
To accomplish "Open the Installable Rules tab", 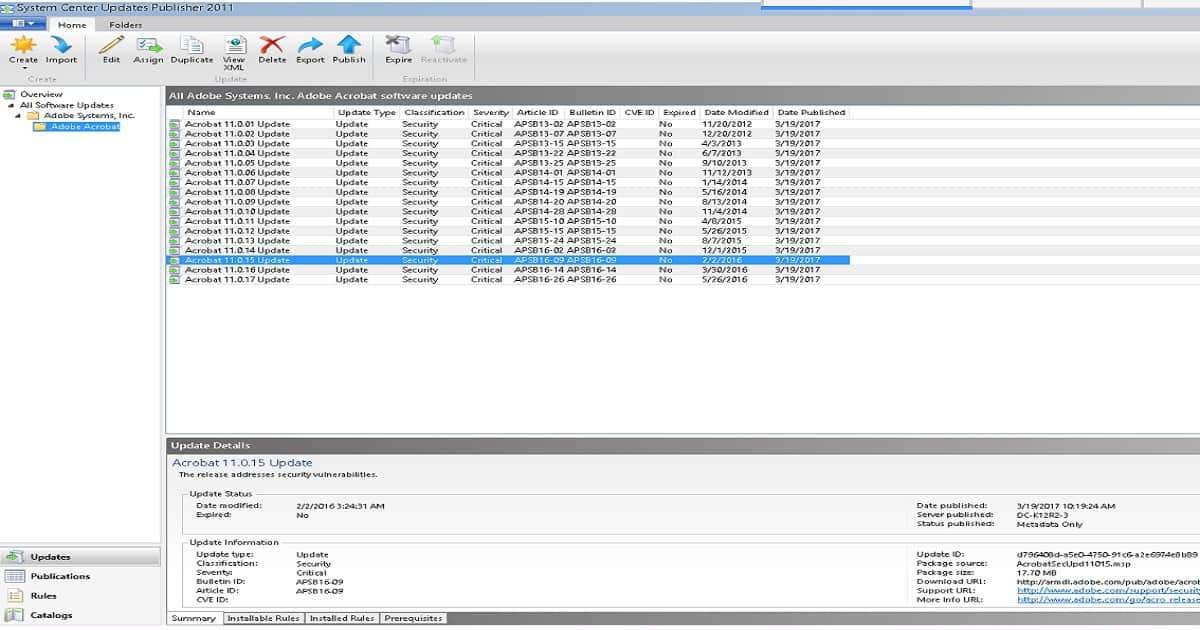I will (x=263, y=619).
